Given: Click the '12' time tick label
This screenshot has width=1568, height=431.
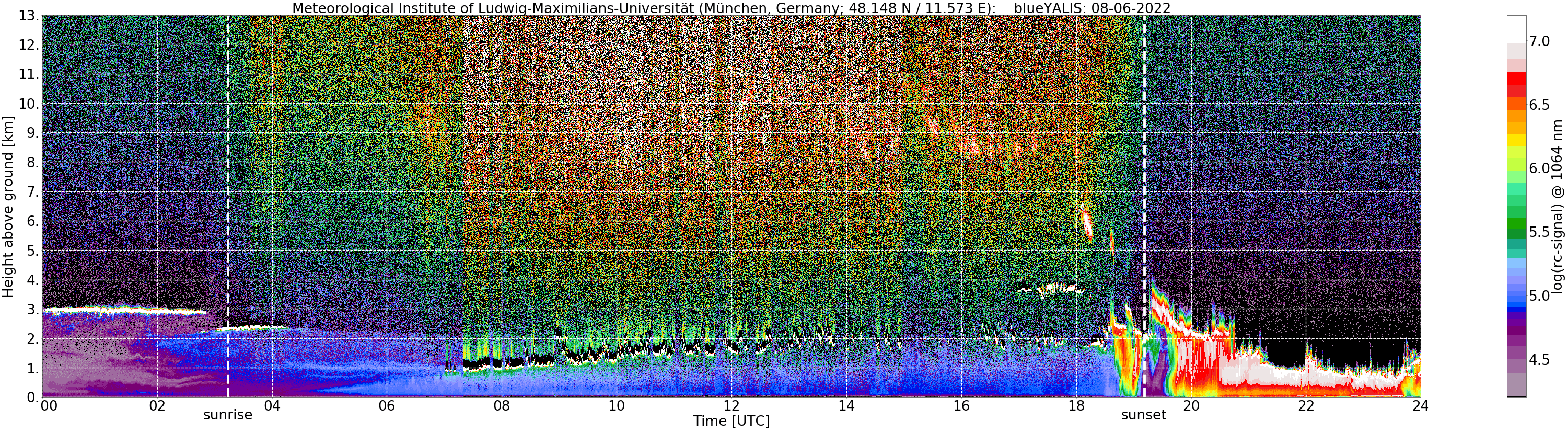Looking at the screenshot, I should tap(731, 406).
